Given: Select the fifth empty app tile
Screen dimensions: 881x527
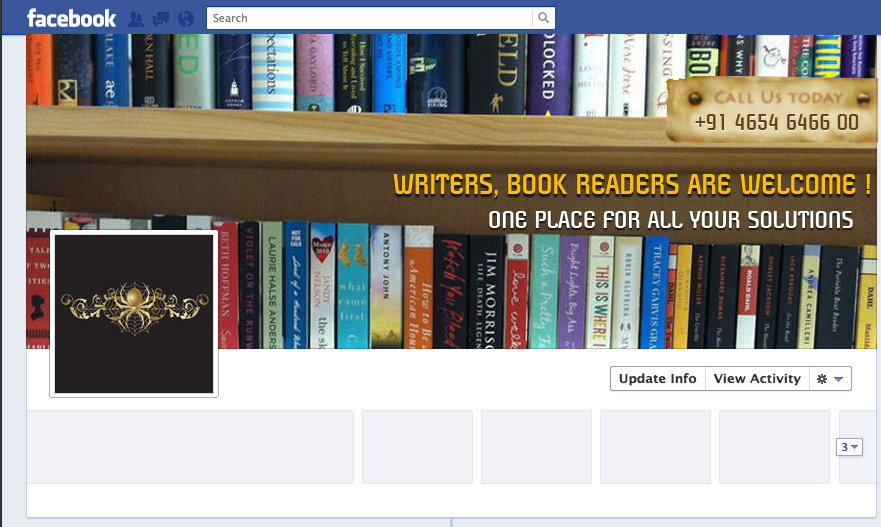Looking at the screenshot, I should pos(775,447).
